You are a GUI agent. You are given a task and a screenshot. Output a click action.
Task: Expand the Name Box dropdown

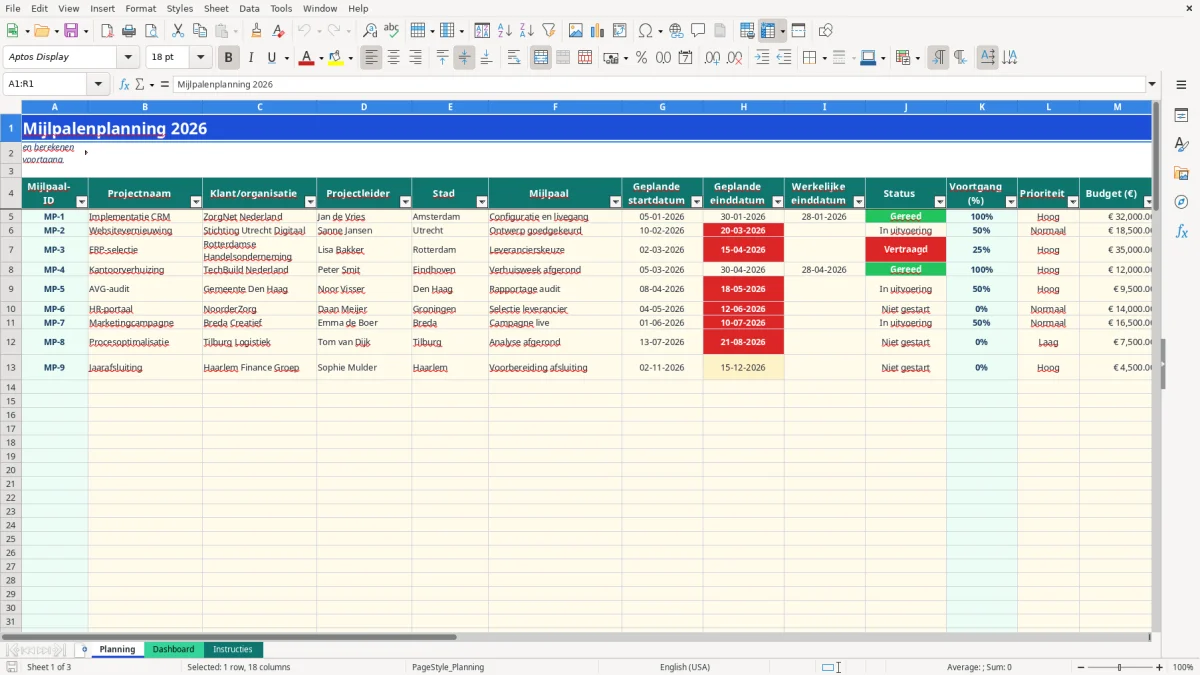point(98,84)
